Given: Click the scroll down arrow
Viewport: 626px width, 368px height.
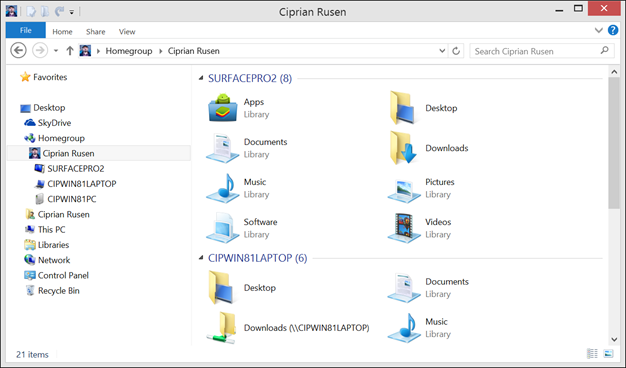Looking at the screenshot, I should pyautogui.click(x=614, y=340).
